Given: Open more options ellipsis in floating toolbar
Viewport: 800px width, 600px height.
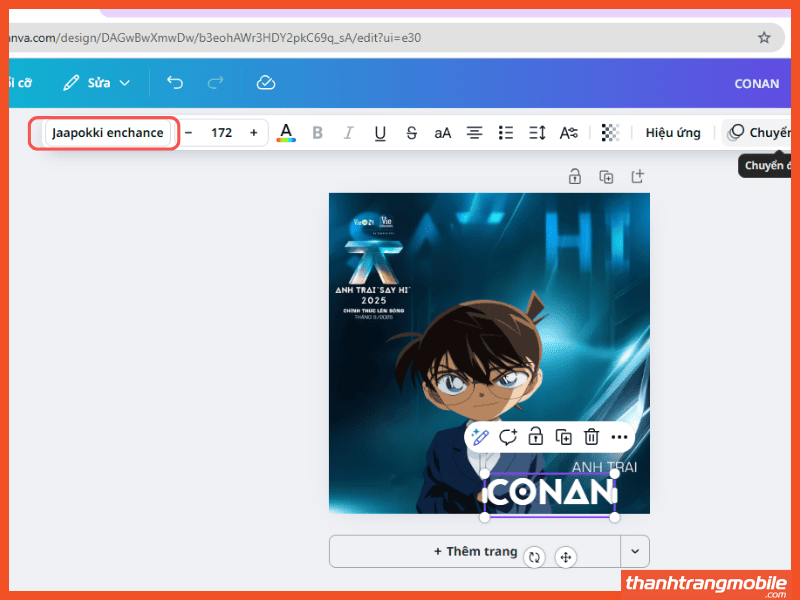Looking at the screenshot, I should click(x=619, y=437).
